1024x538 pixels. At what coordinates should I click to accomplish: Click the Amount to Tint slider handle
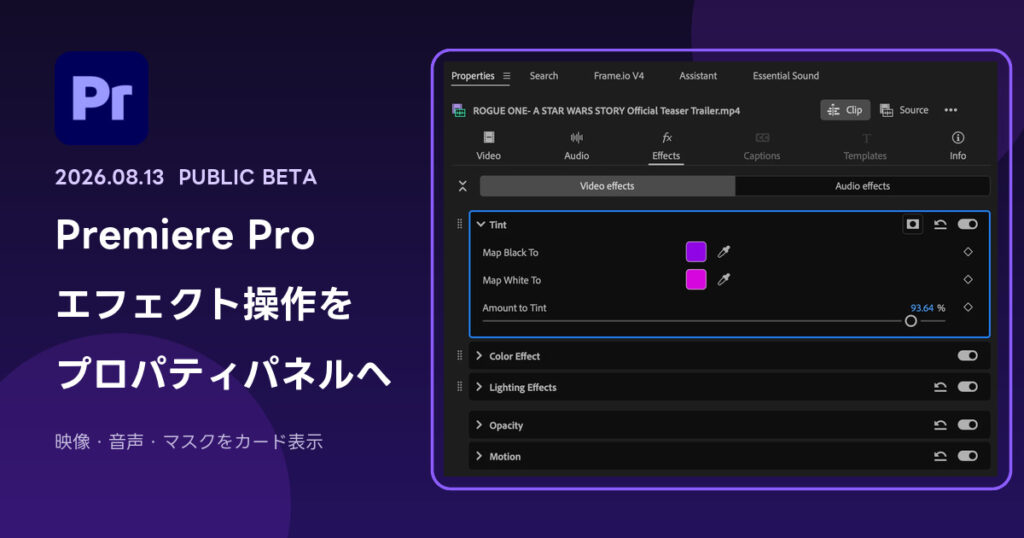click(910, 321)
